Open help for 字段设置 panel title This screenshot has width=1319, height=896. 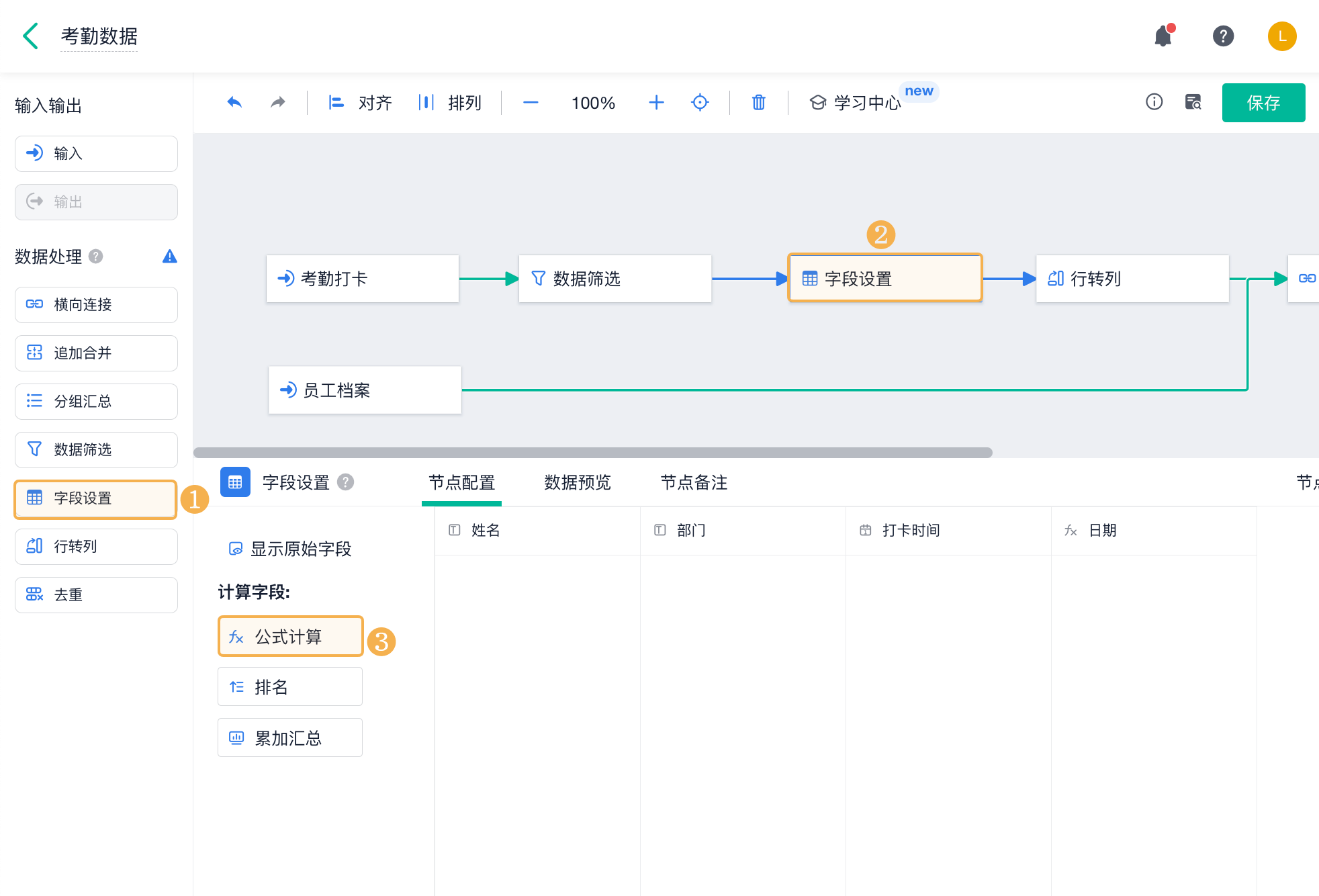pyautogui.click(x=345, y=482)
